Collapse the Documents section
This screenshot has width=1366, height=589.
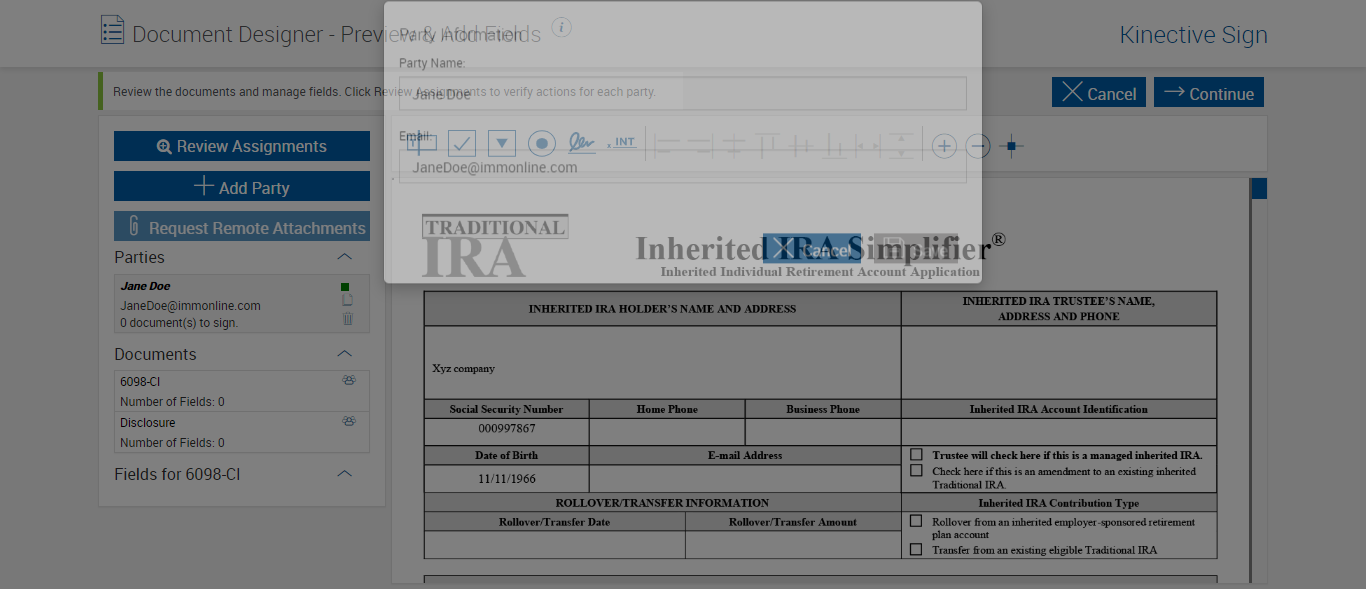pyautogui.click(x=344, y=354)
